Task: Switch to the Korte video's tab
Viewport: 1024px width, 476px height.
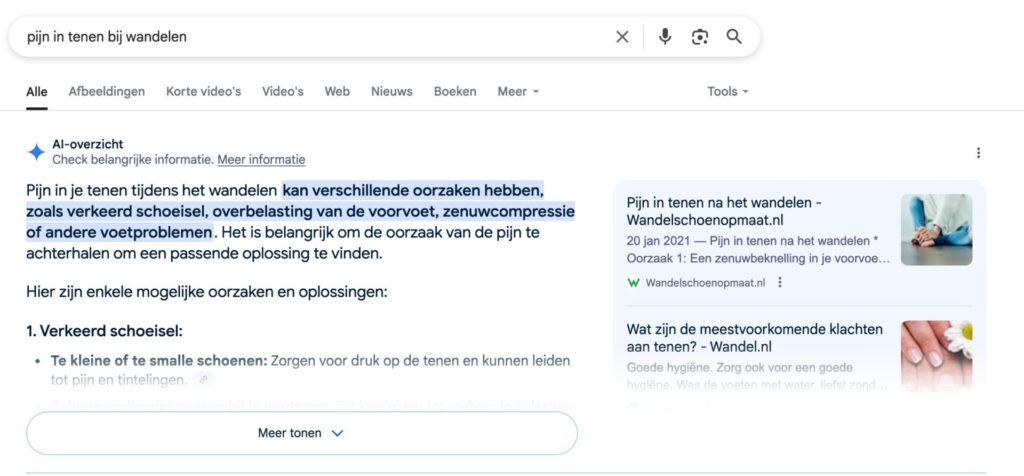Action: [203, 91]
